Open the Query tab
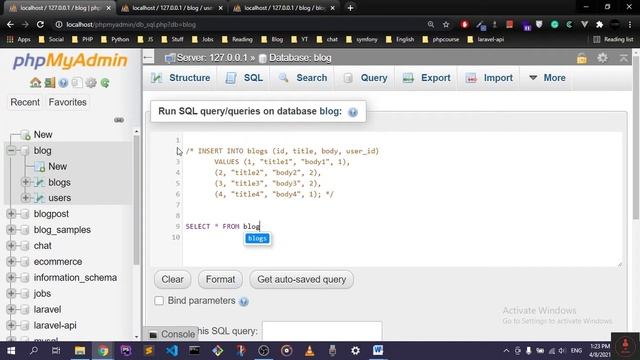640x360 pixels. (x=365, y=78)
